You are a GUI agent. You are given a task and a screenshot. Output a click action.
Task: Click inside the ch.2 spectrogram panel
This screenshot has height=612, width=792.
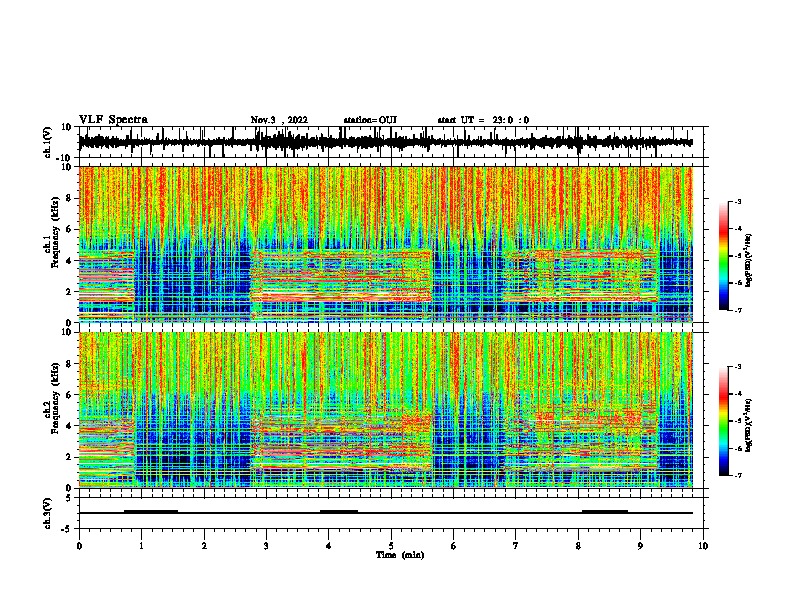pyautogui.click(x=385, y=410)
